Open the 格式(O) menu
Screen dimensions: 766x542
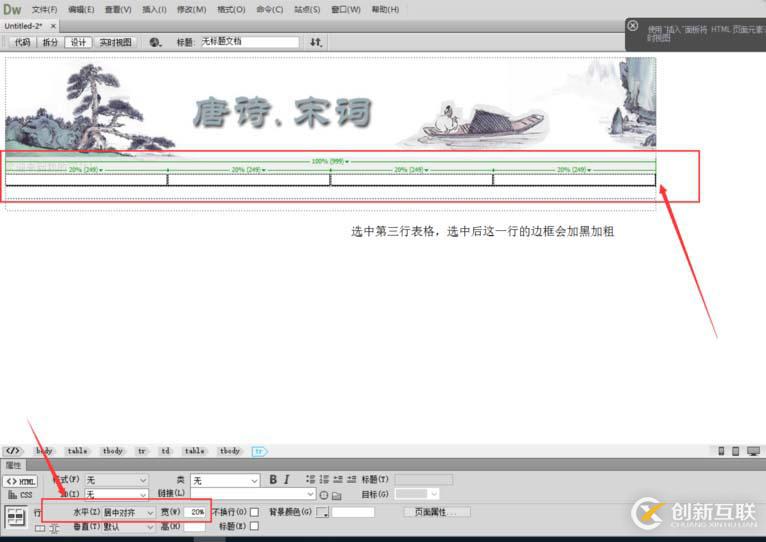pos(231,9)
